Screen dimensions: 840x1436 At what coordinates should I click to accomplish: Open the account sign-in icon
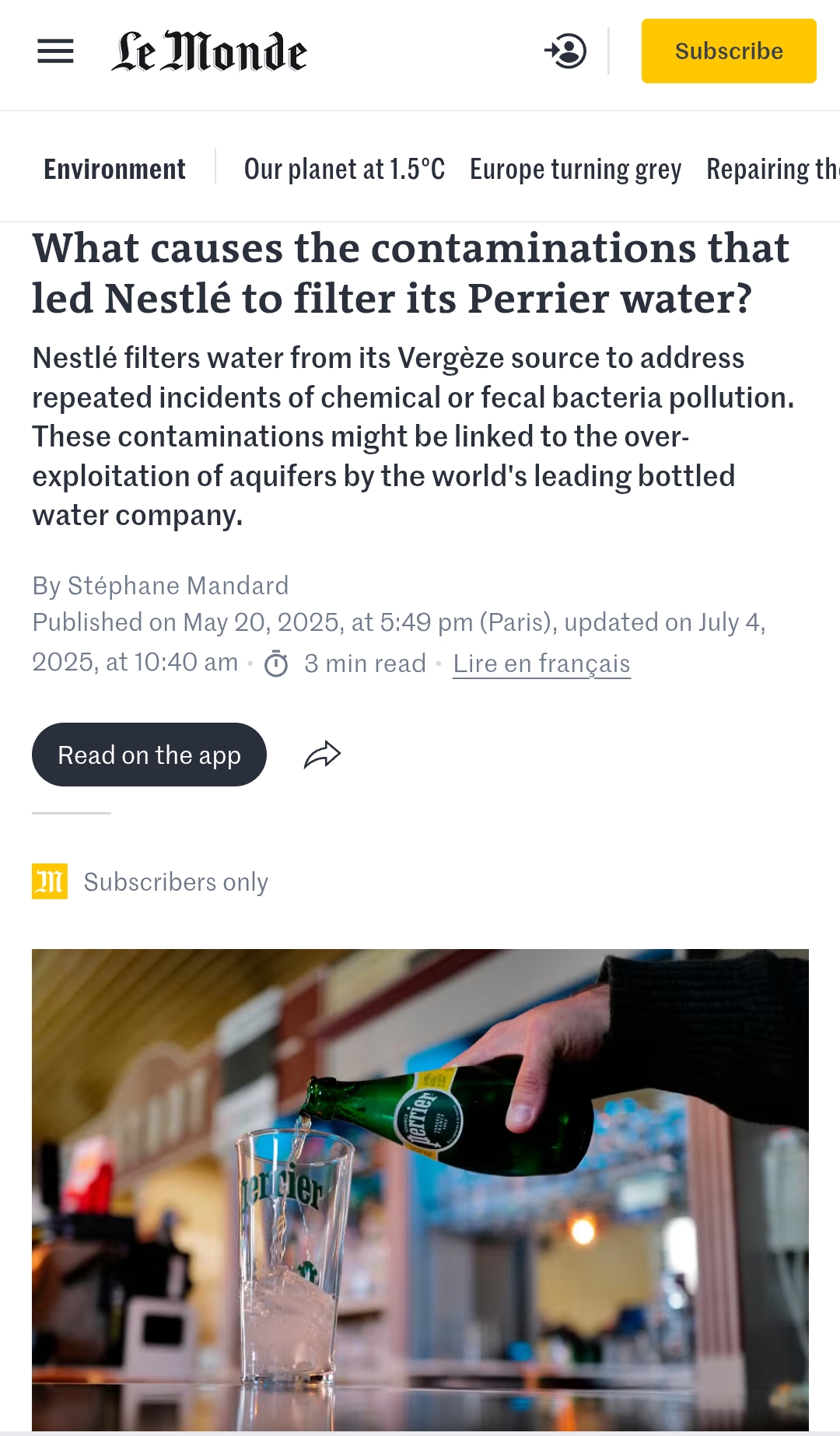(x=565, y=51)
